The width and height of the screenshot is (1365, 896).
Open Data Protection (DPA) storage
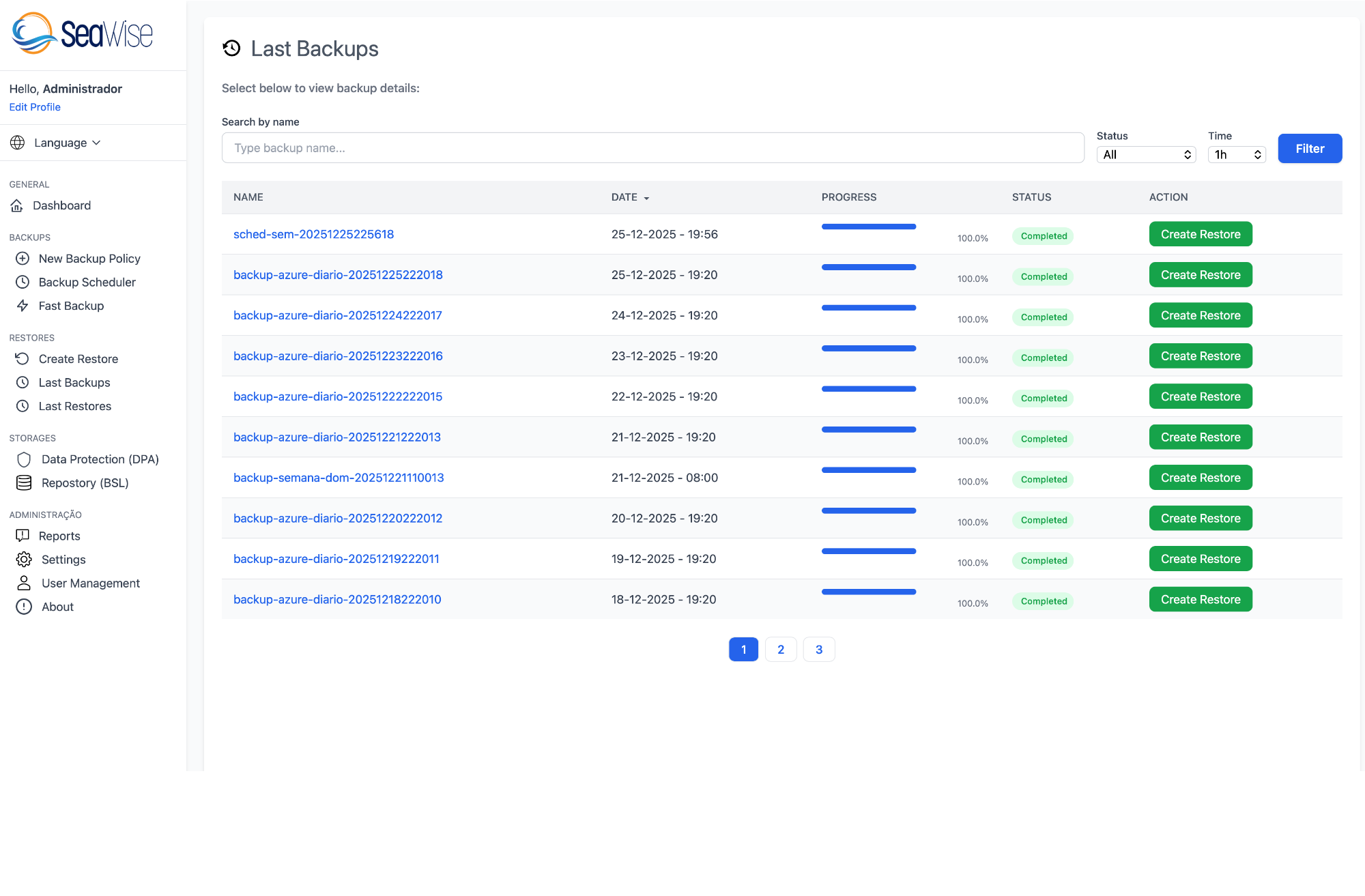coord(100,459)
